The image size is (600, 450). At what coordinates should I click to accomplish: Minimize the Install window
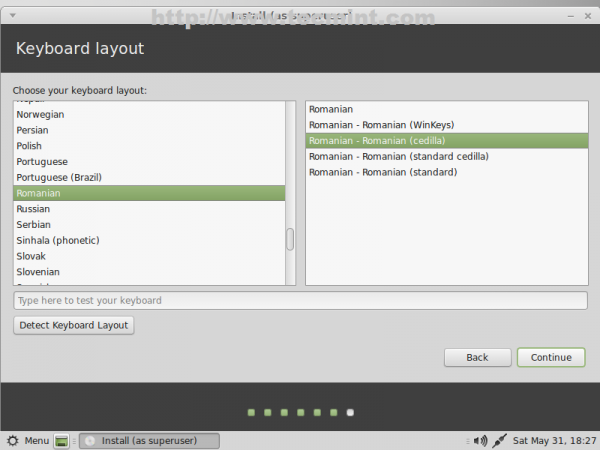(x=571, y=16)
